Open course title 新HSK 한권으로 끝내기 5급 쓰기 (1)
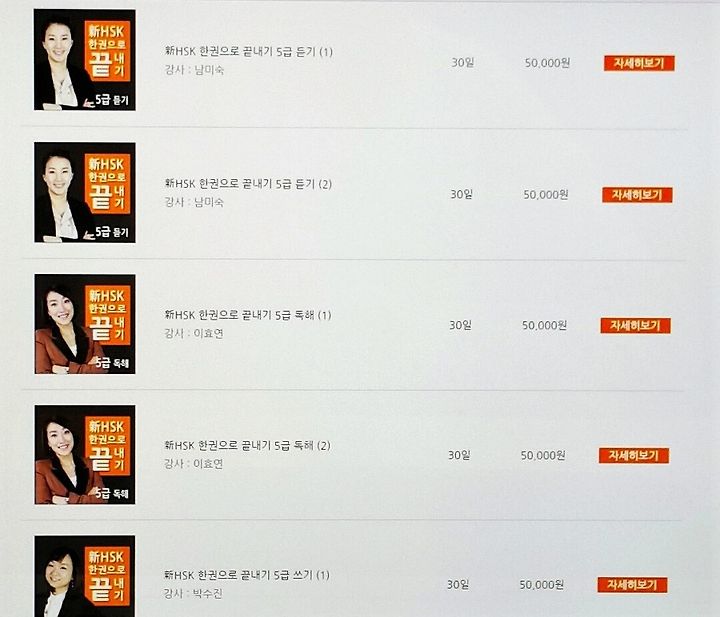The width and height of the screenshot is (720, 617). pos(247,575)
